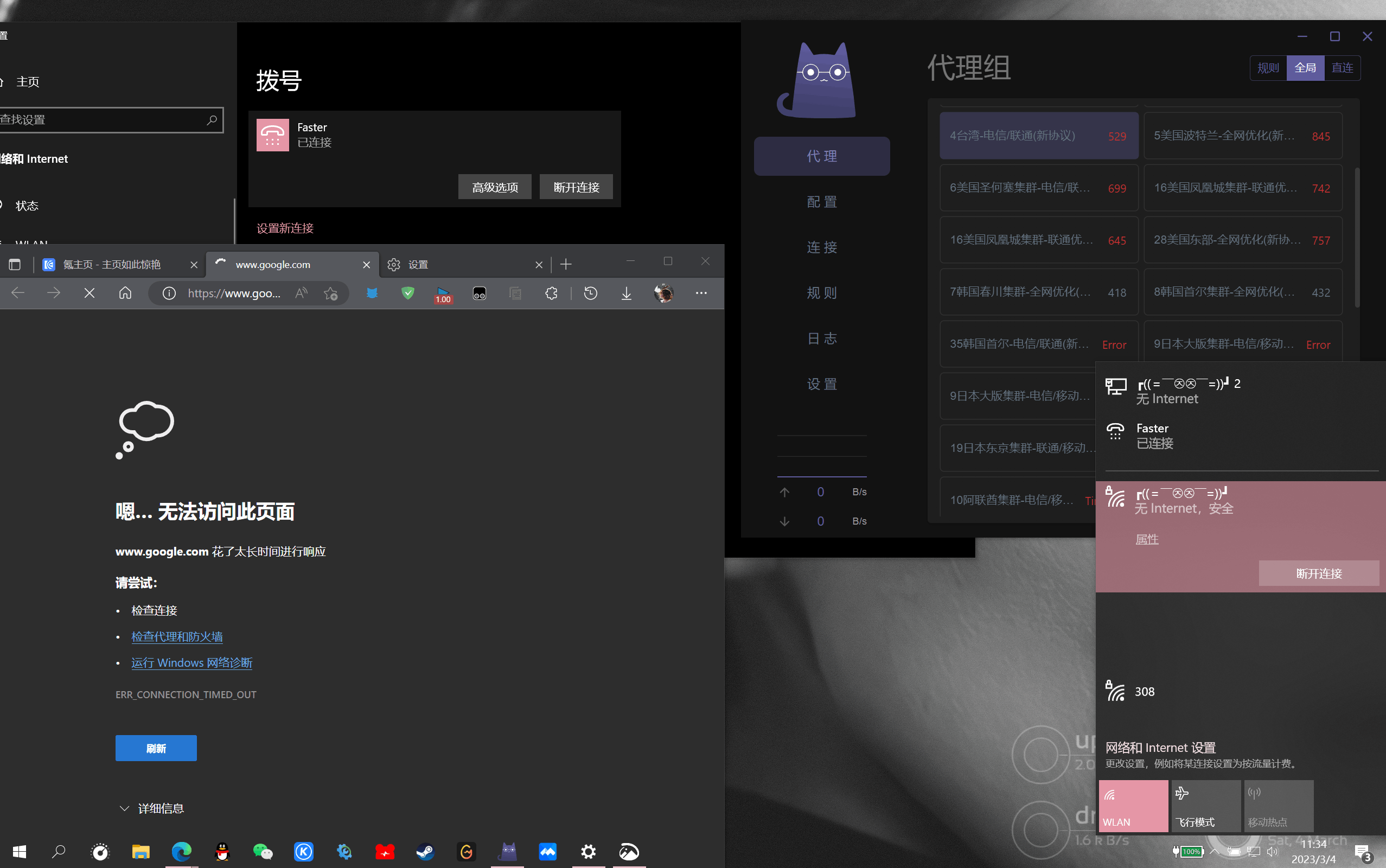Open Steam from the taskbar
This screenshot has height=868, width=1386.
(x=425, y=852)
